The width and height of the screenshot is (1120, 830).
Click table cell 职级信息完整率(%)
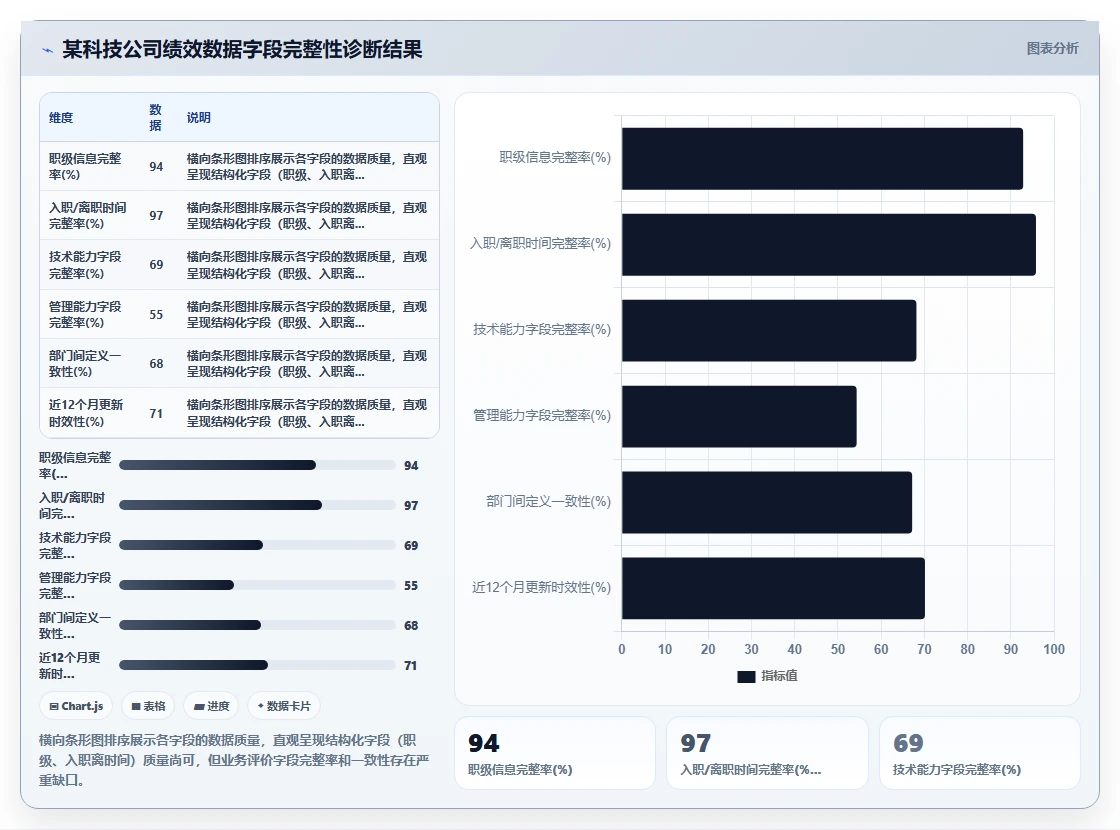[85, 166]
